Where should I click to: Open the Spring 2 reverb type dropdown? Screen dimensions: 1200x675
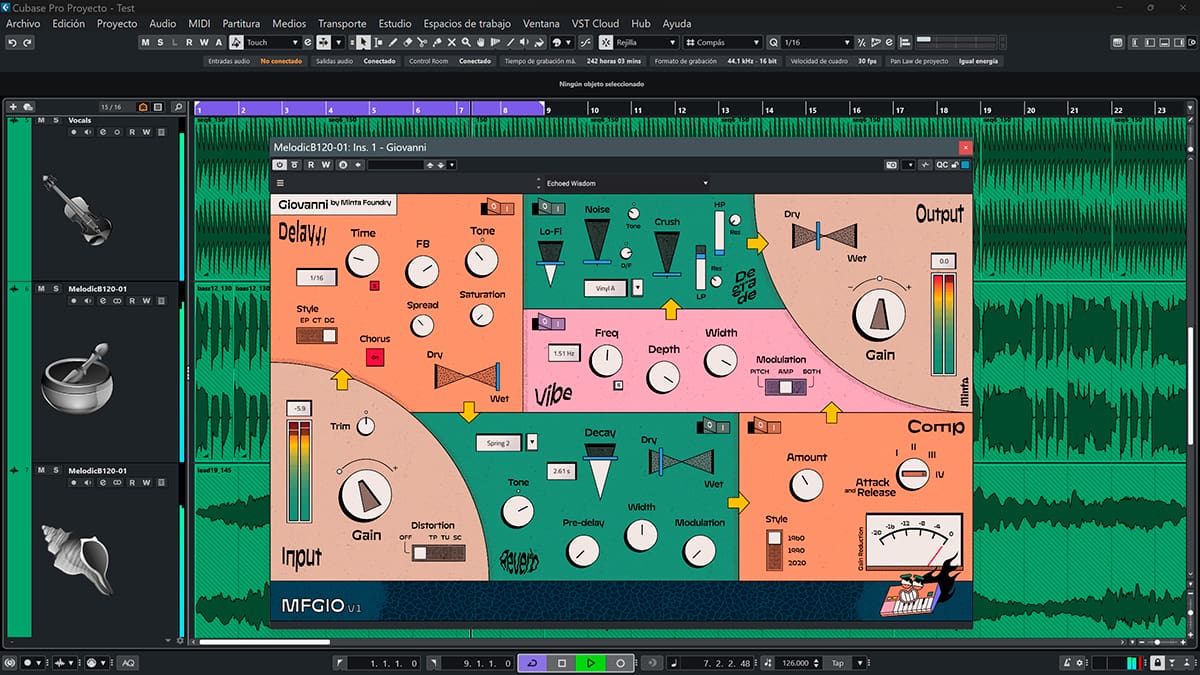pos(531,442)
